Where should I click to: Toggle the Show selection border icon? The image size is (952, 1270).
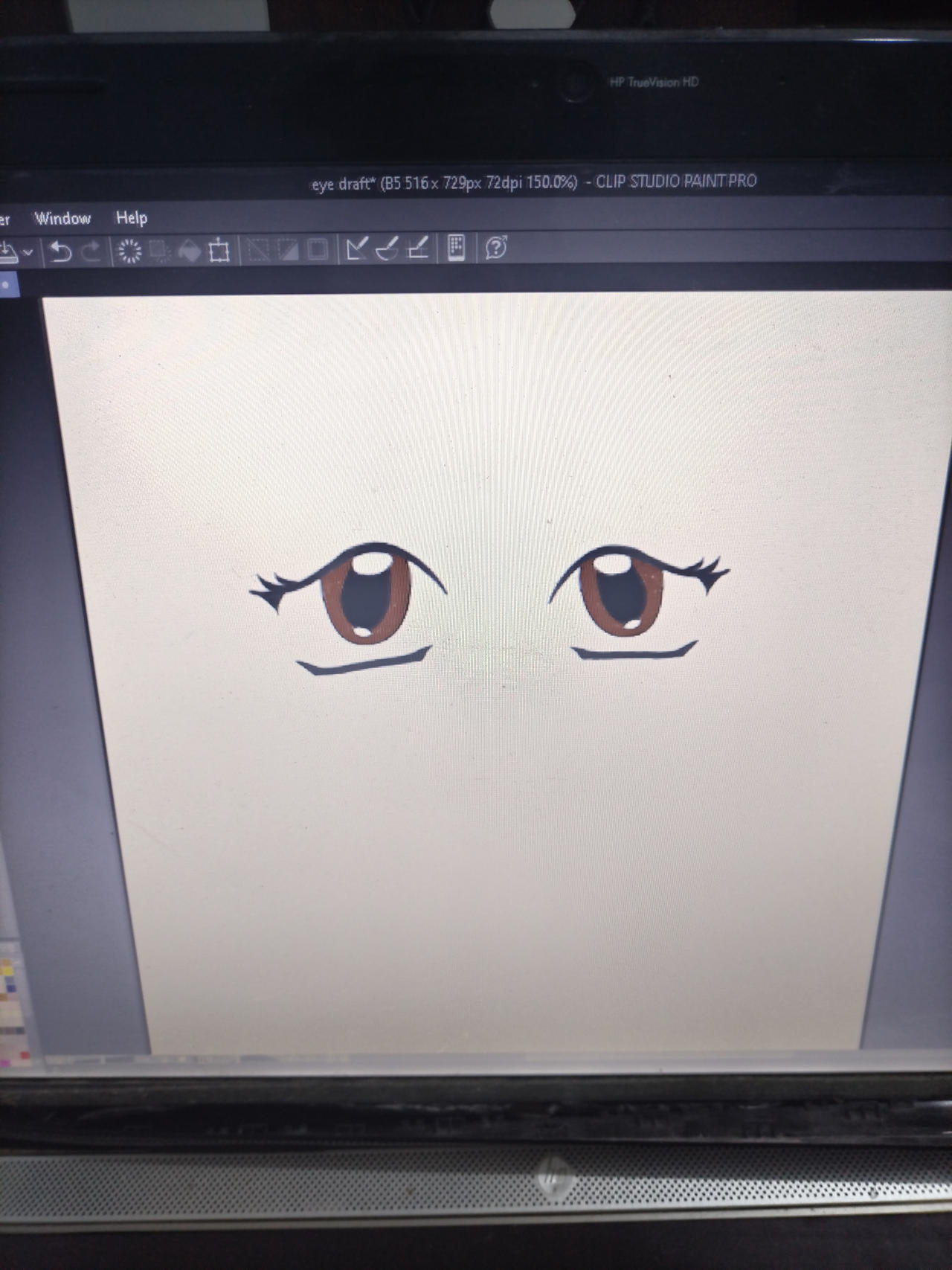(x=318, y=249)
